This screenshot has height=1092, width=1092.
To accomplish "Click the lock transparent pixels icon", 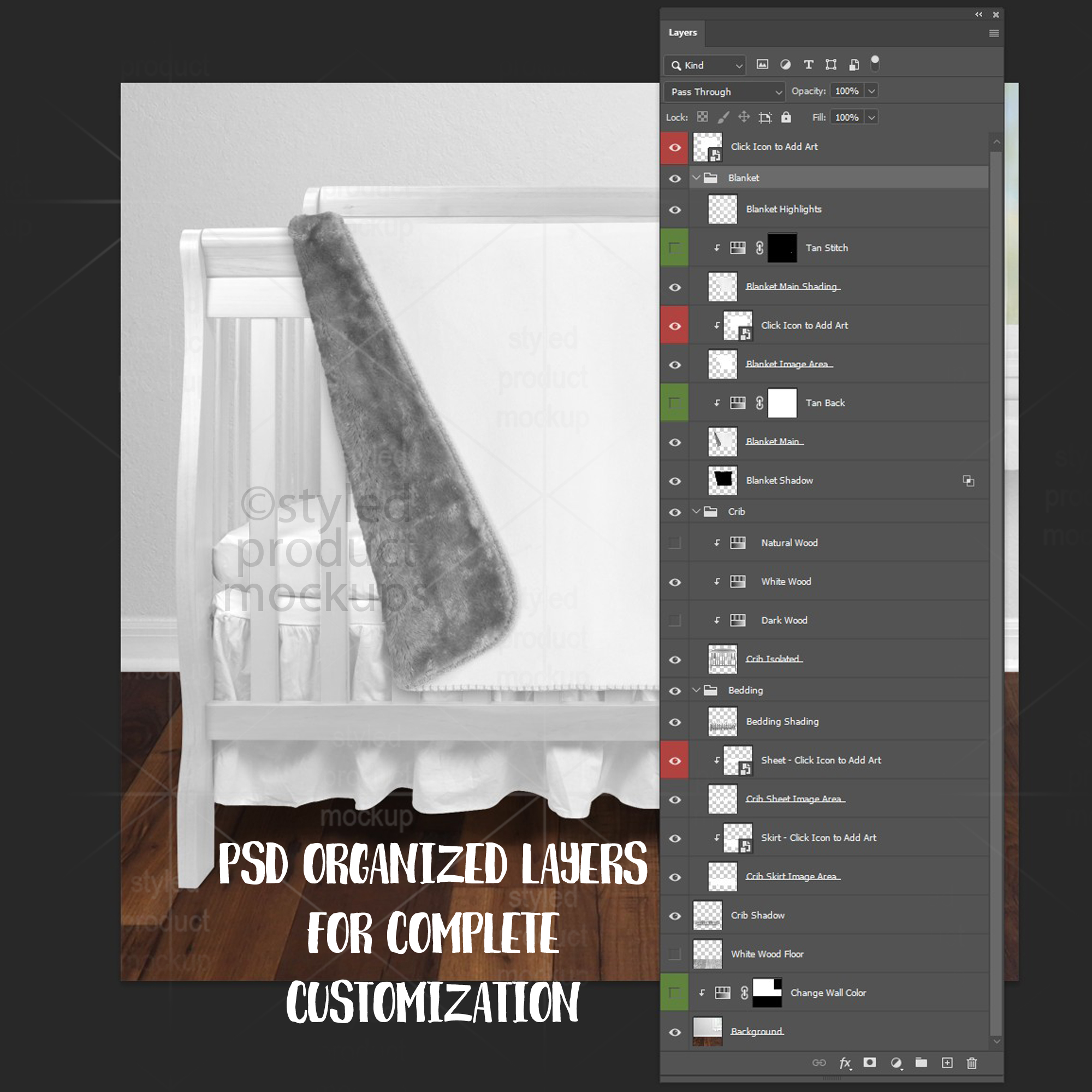I will [702, 117].
